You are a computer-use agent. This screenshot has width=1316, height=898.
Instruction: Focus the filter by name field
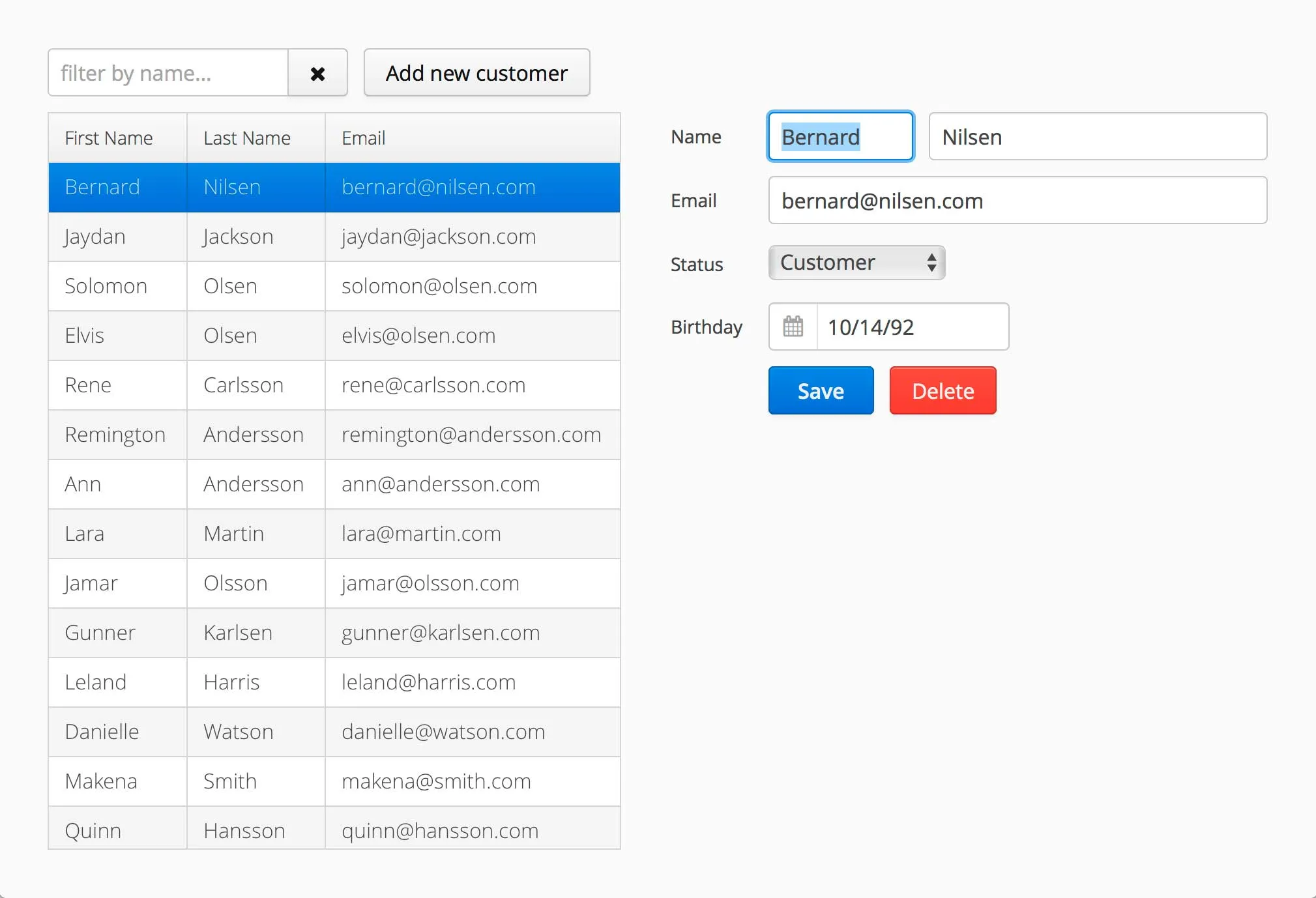[x=168, y=73]
